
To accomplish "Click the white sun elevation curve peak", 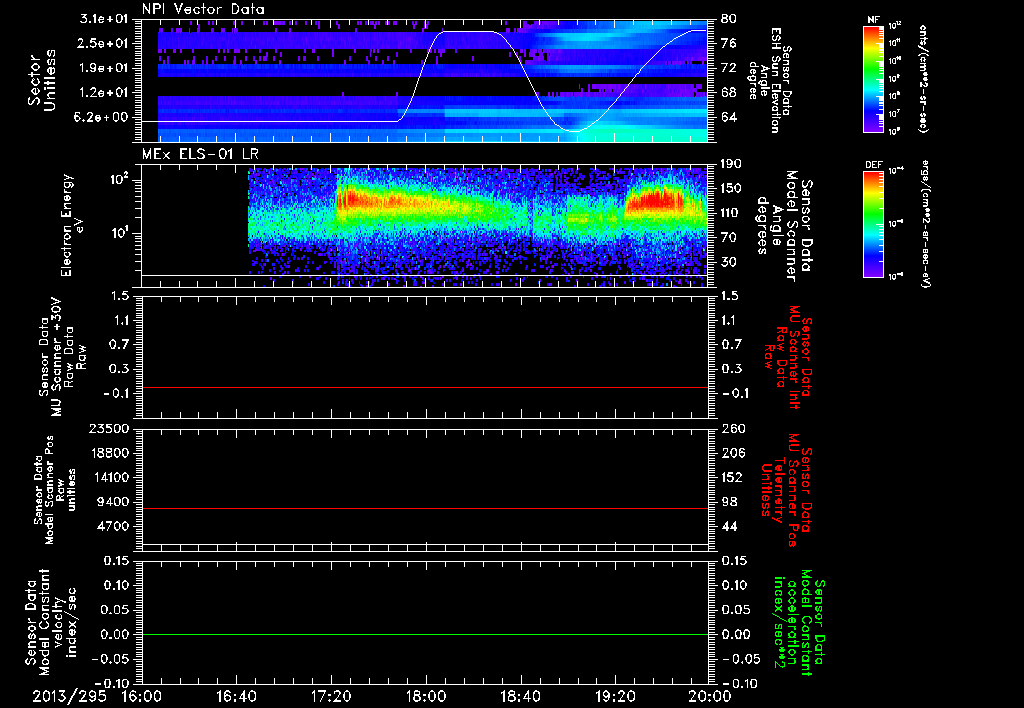I will click(468, 31).
